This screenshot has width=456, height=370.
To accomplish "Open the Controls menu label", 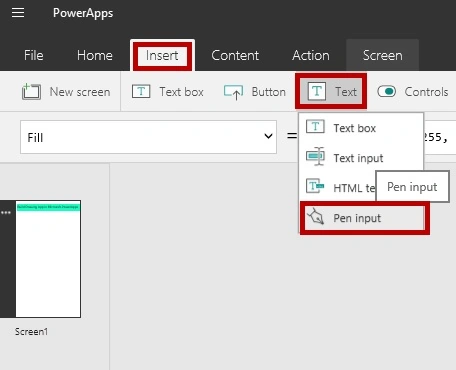I will (x=426, y=92).
